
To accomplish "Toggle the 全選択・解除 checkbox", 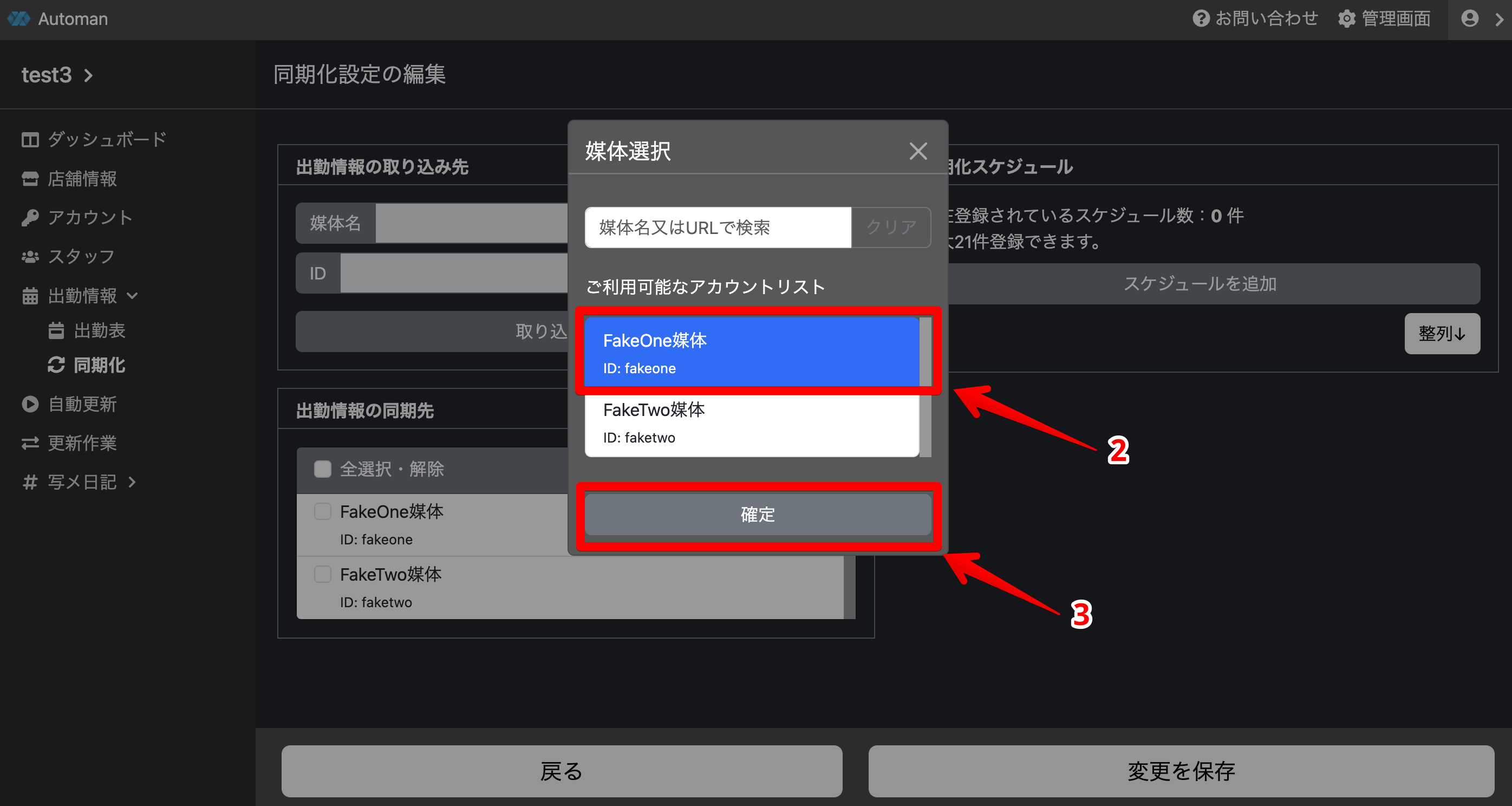I will pyautogui.click(x=322, y=469).
